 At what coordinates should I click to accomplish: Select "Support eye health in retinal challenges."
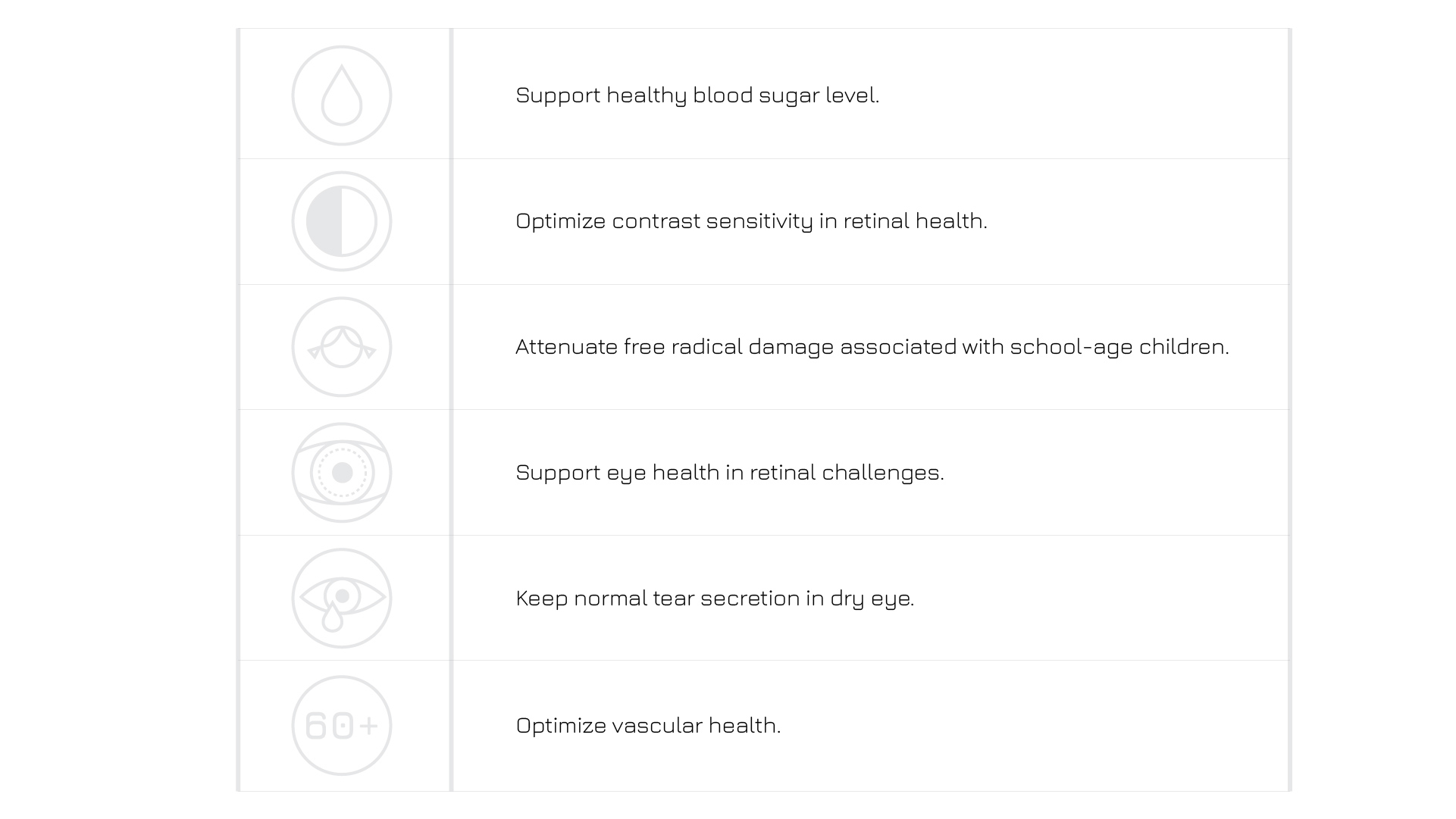coord(729,473)
